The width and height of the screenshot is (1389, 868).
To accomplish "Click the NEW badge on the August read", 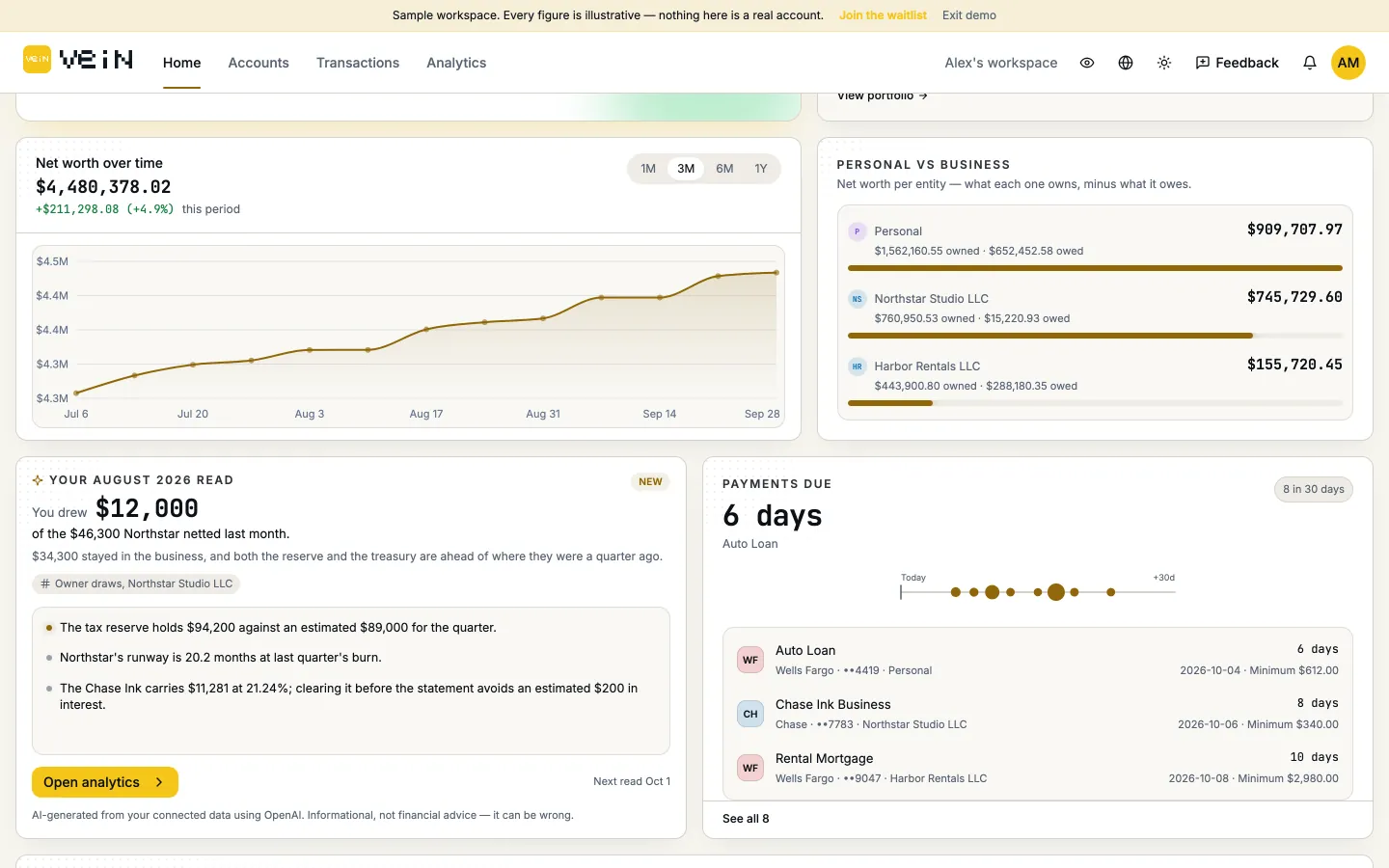I will 651,482.
